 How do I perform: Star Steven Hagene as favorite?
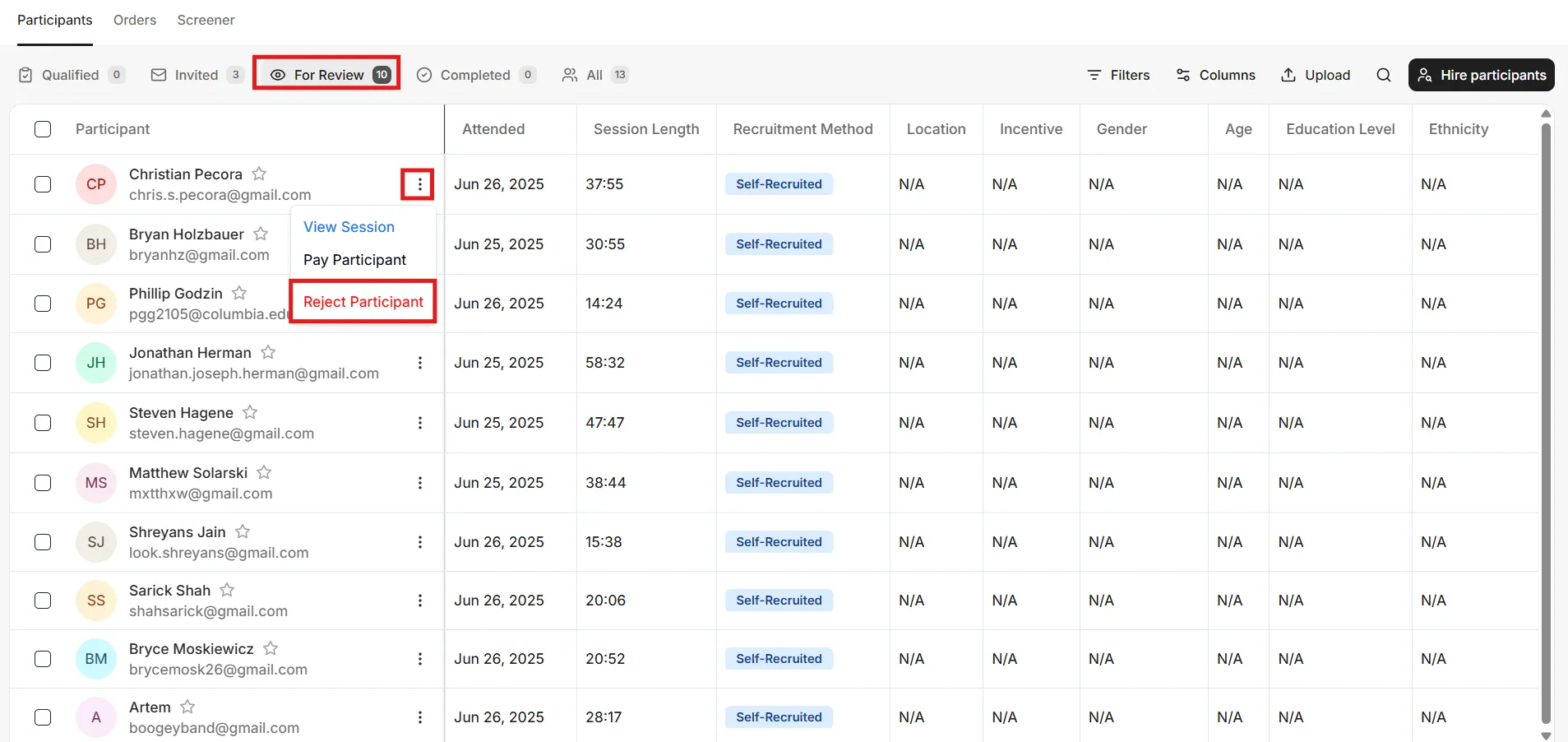pyautogui.click(x=250, y=412)
